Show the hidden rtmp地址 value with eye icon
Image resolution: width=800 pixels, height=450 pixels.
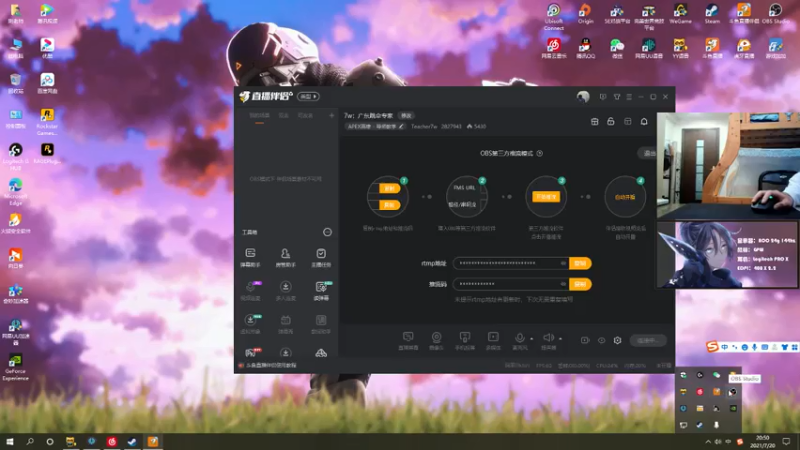click(x=563, y=263)
